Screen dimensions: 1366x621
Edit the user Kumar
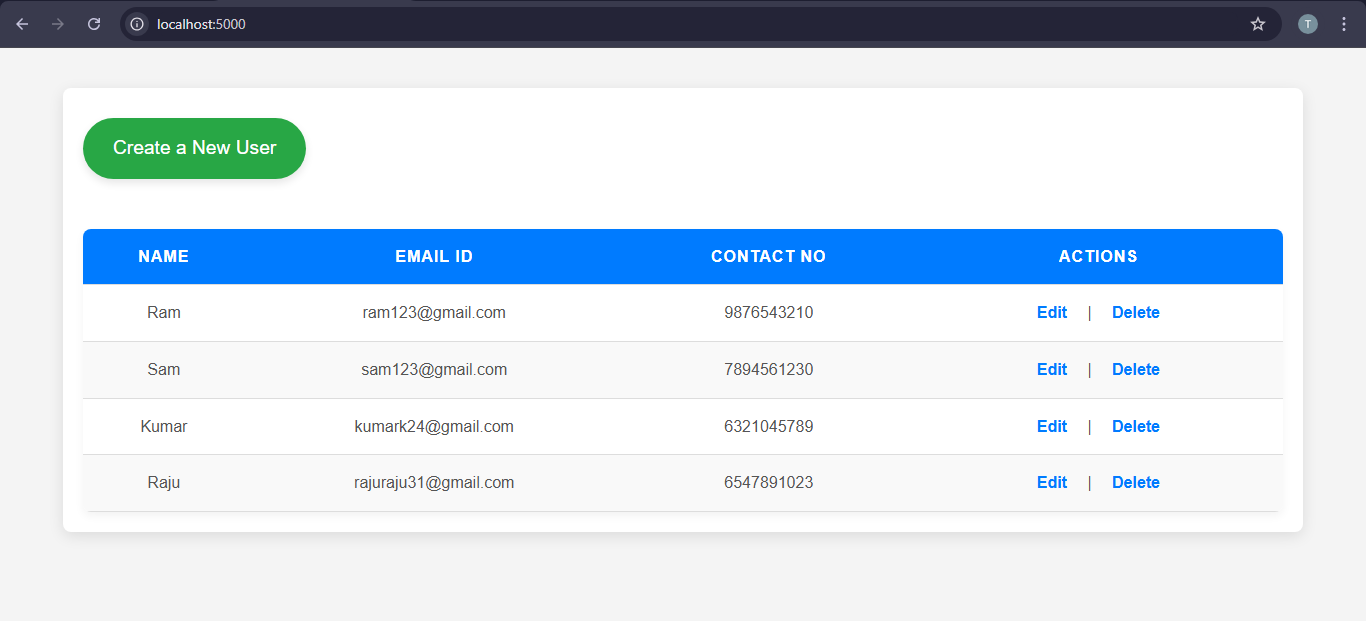(x=1052, y=427)
